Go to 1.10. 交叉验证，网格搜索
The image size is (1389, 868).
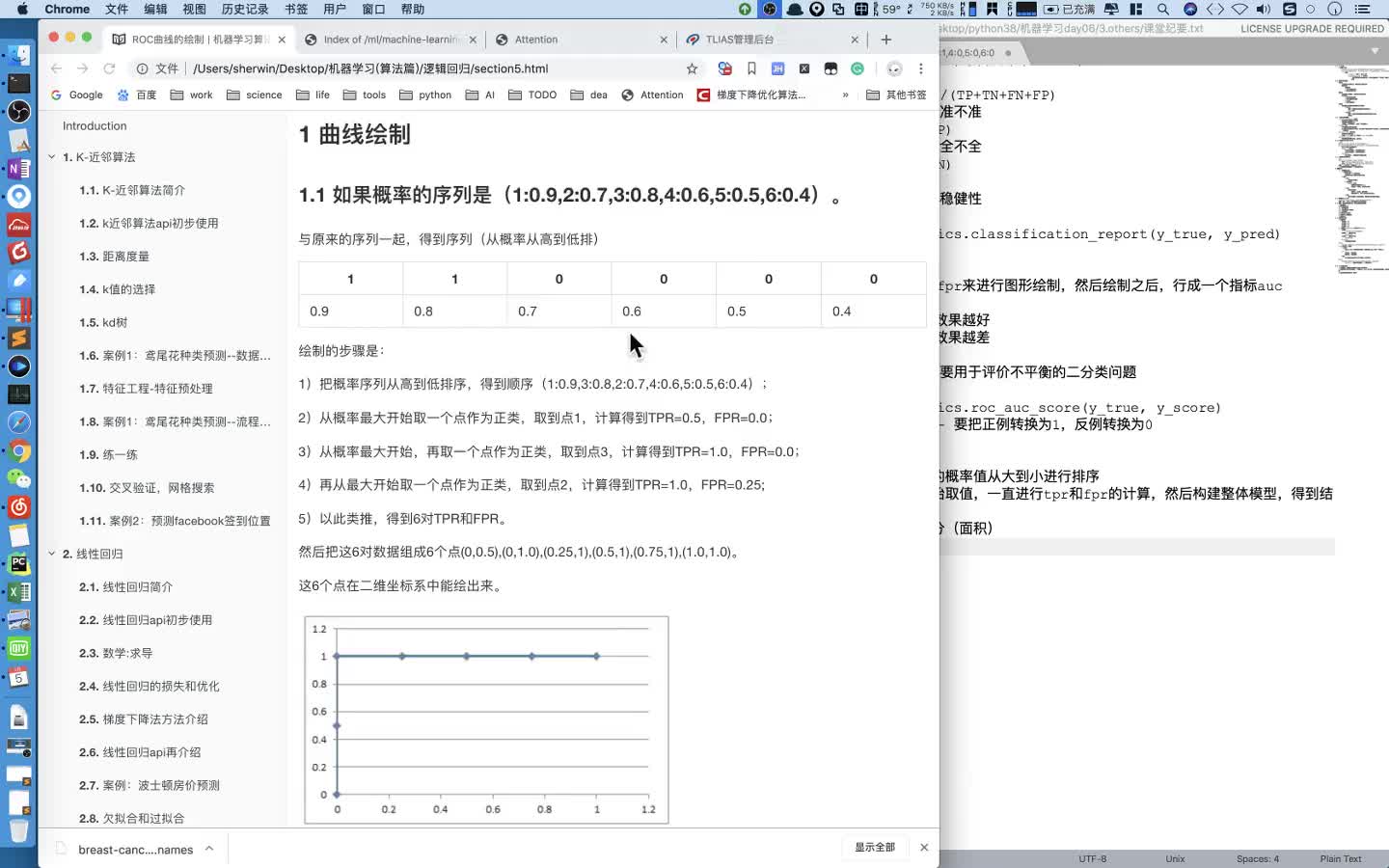(147, 488)
